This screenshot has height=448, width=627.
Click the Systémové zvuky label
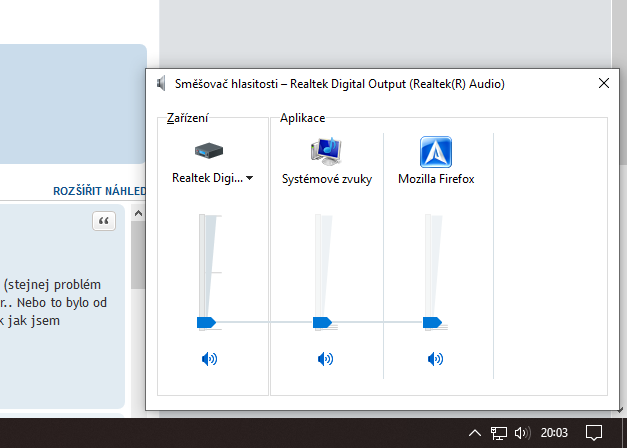(x=327, y=179)
